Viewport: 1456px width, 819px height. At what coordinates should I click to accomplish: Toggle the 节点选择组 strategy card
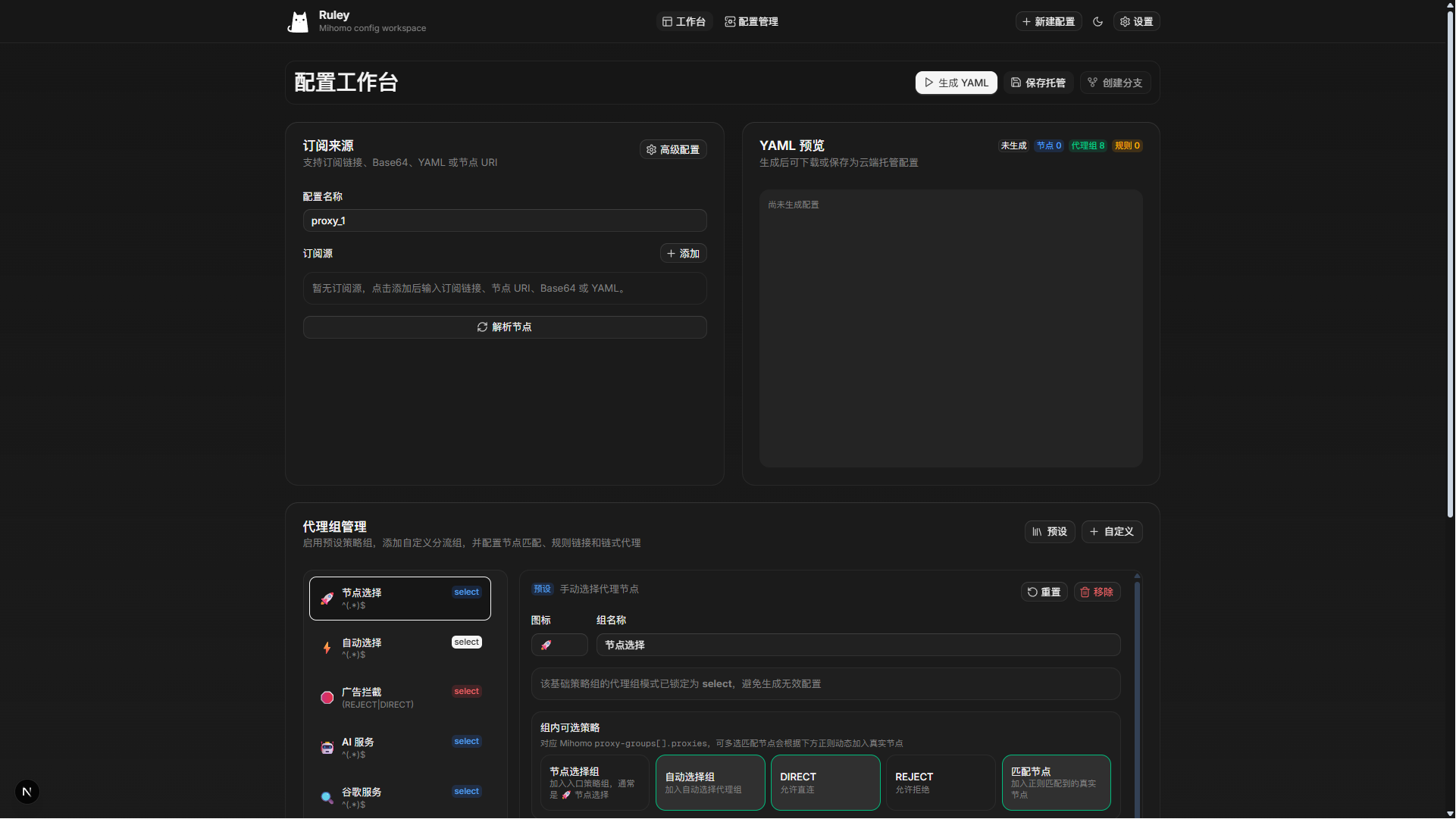pos(594,783)
